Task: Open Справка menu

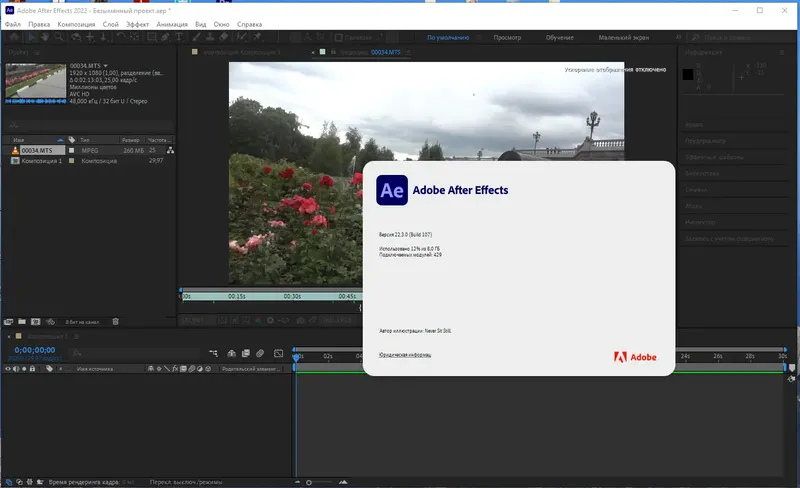Action: click(249, 24)
